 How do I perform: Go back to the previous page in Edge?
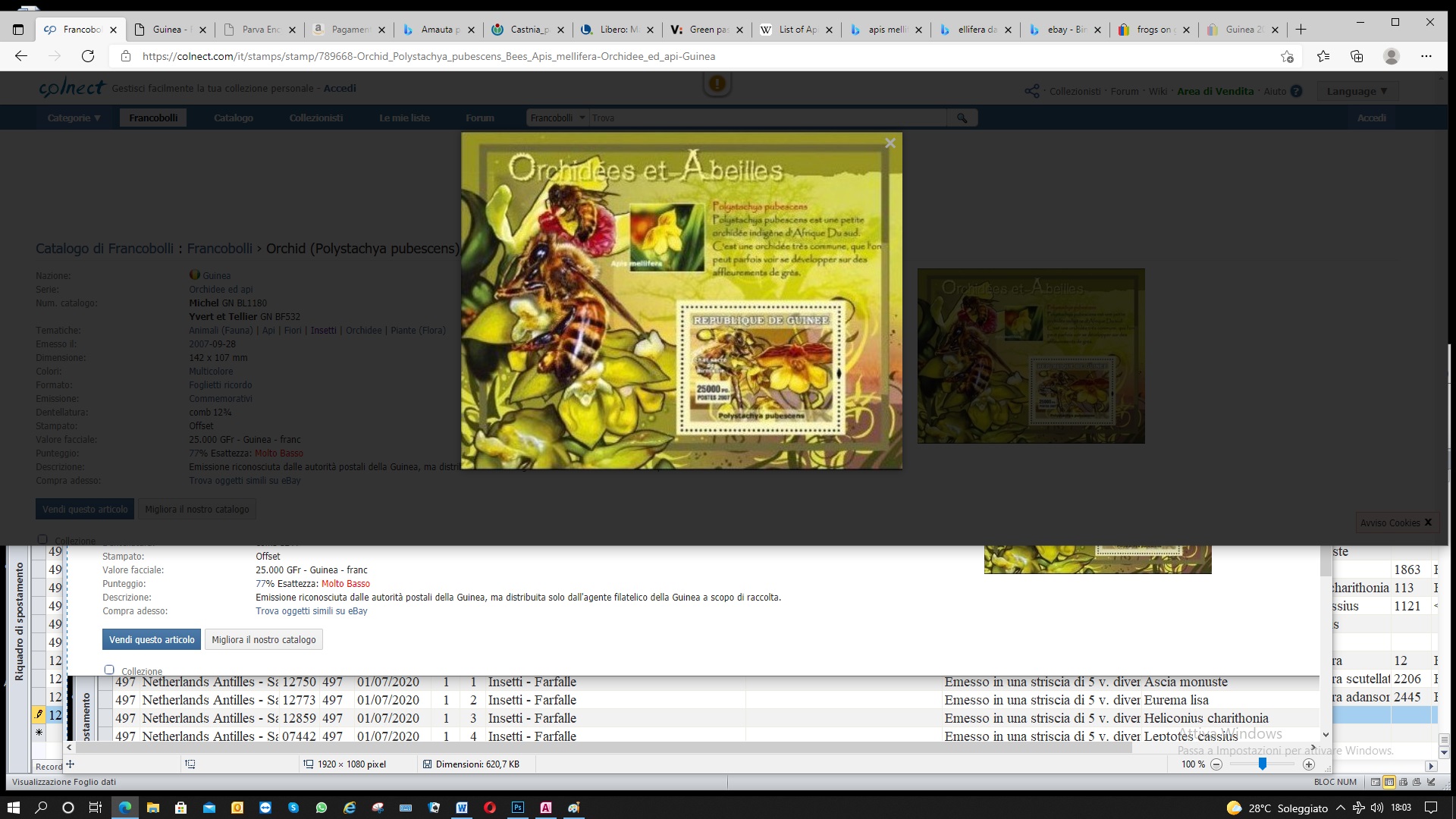21,56
